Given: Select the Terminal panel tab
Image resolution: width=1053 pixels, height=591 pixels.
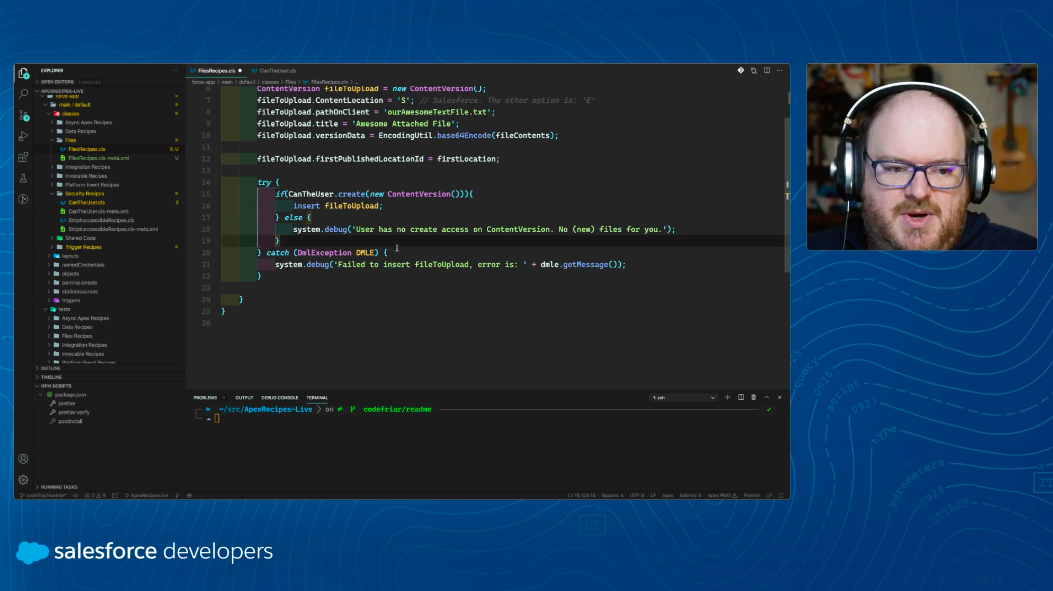Looking at the screenshot, I should [317, 398].
